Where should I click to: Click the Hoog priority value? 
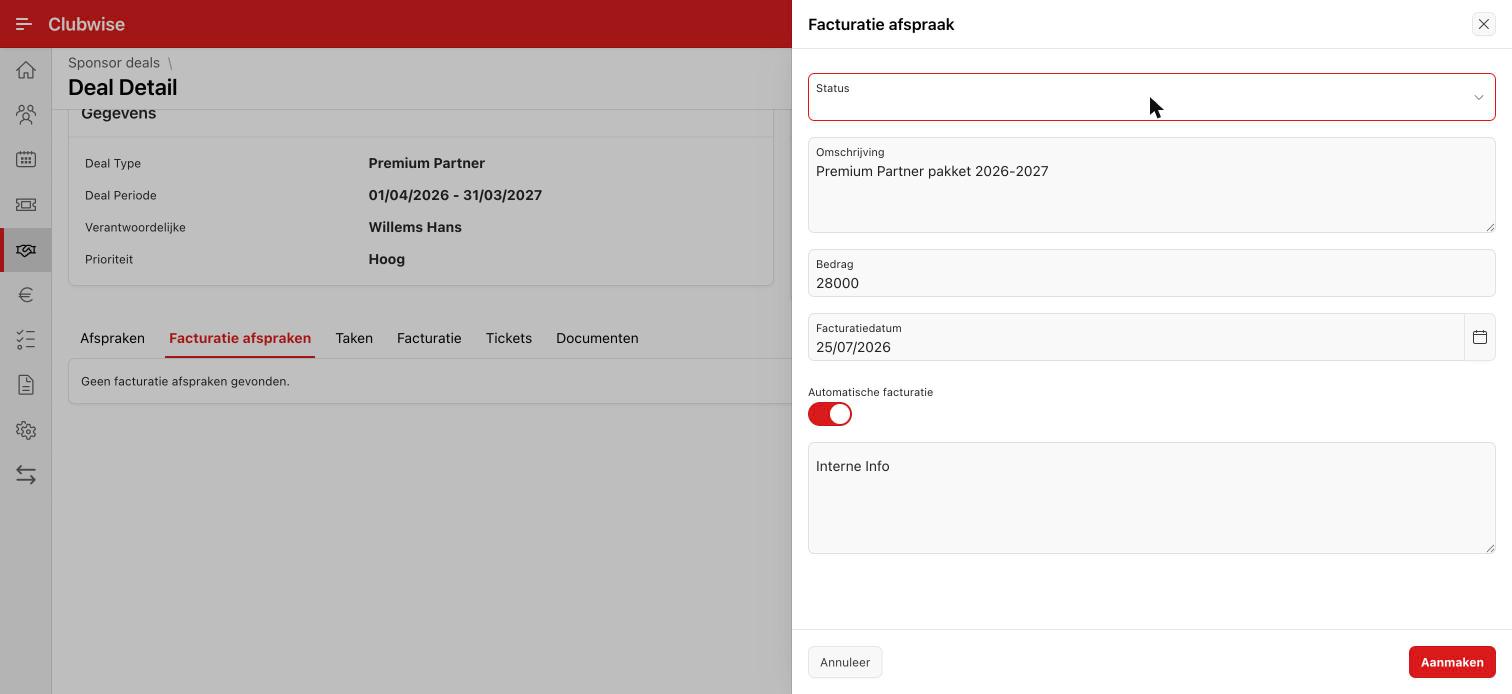pyautogui.click(x=386, y=259)
